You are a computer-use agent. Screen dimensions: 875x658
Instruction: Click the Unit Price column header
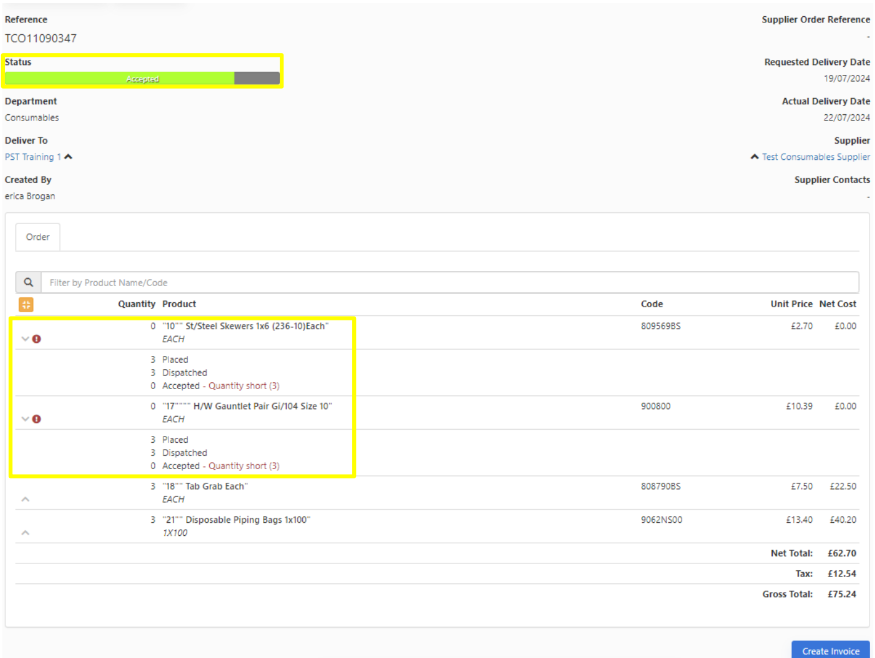792,304
